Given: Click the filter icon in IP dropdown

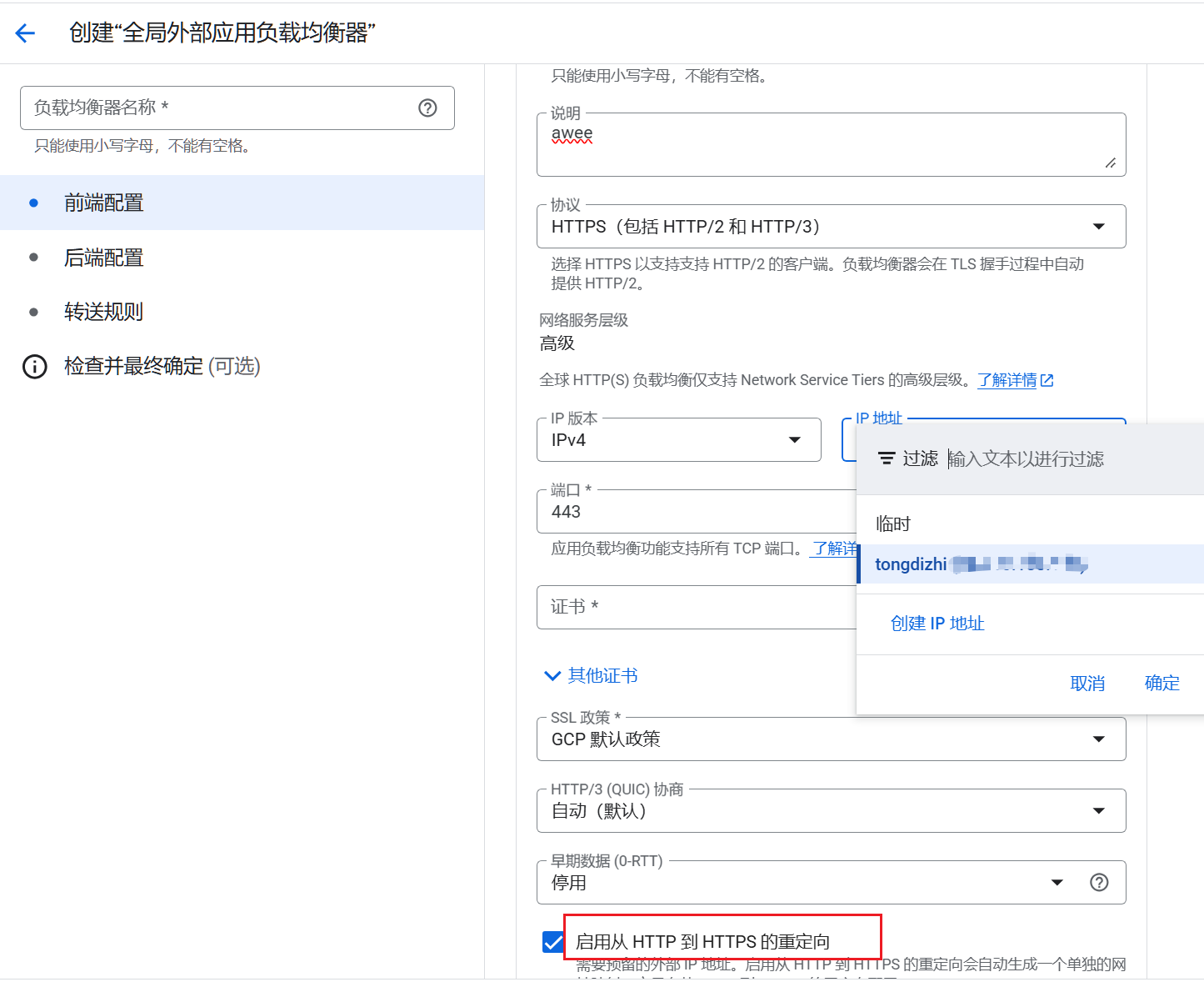Looking at the screenshot, I should [x=887, y=458].
